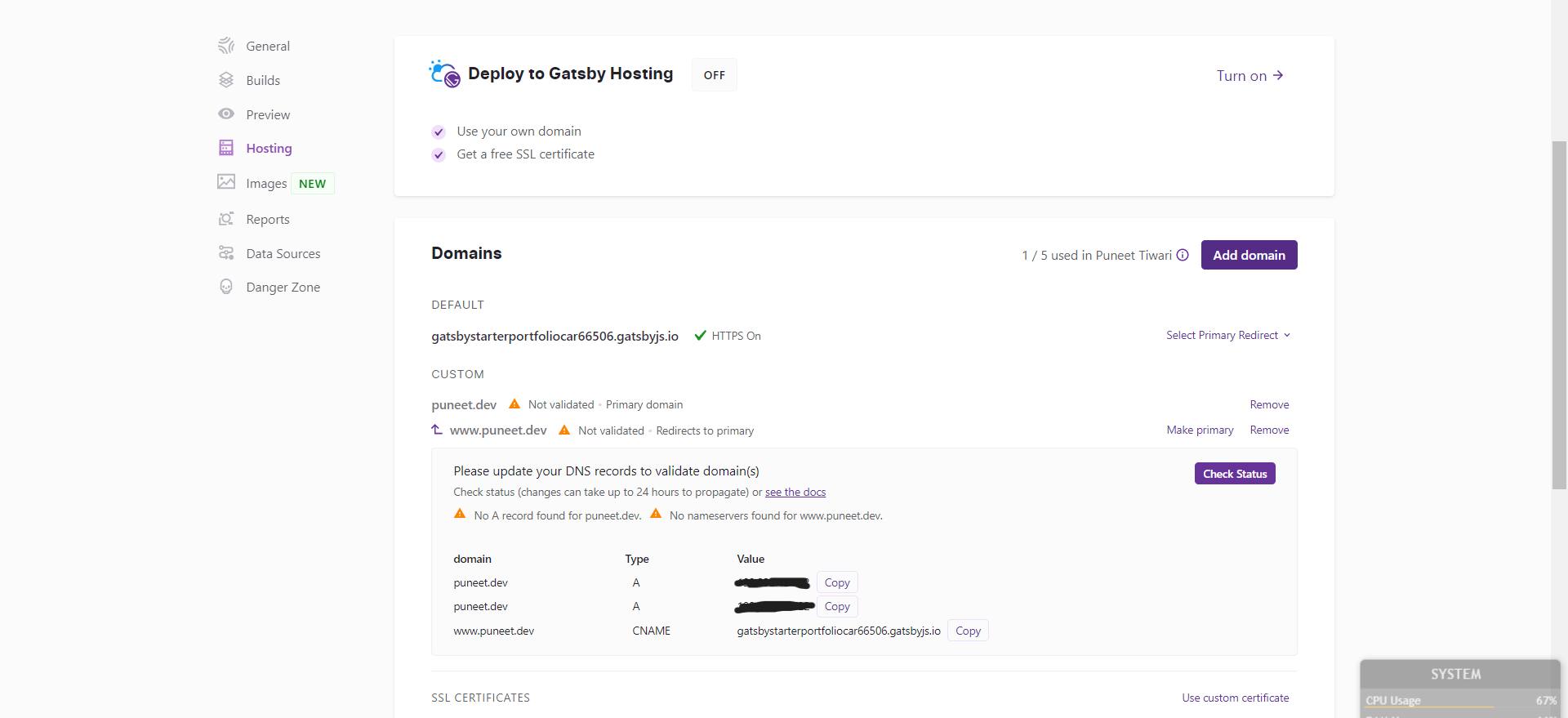Click the Images picture icon

226,182
